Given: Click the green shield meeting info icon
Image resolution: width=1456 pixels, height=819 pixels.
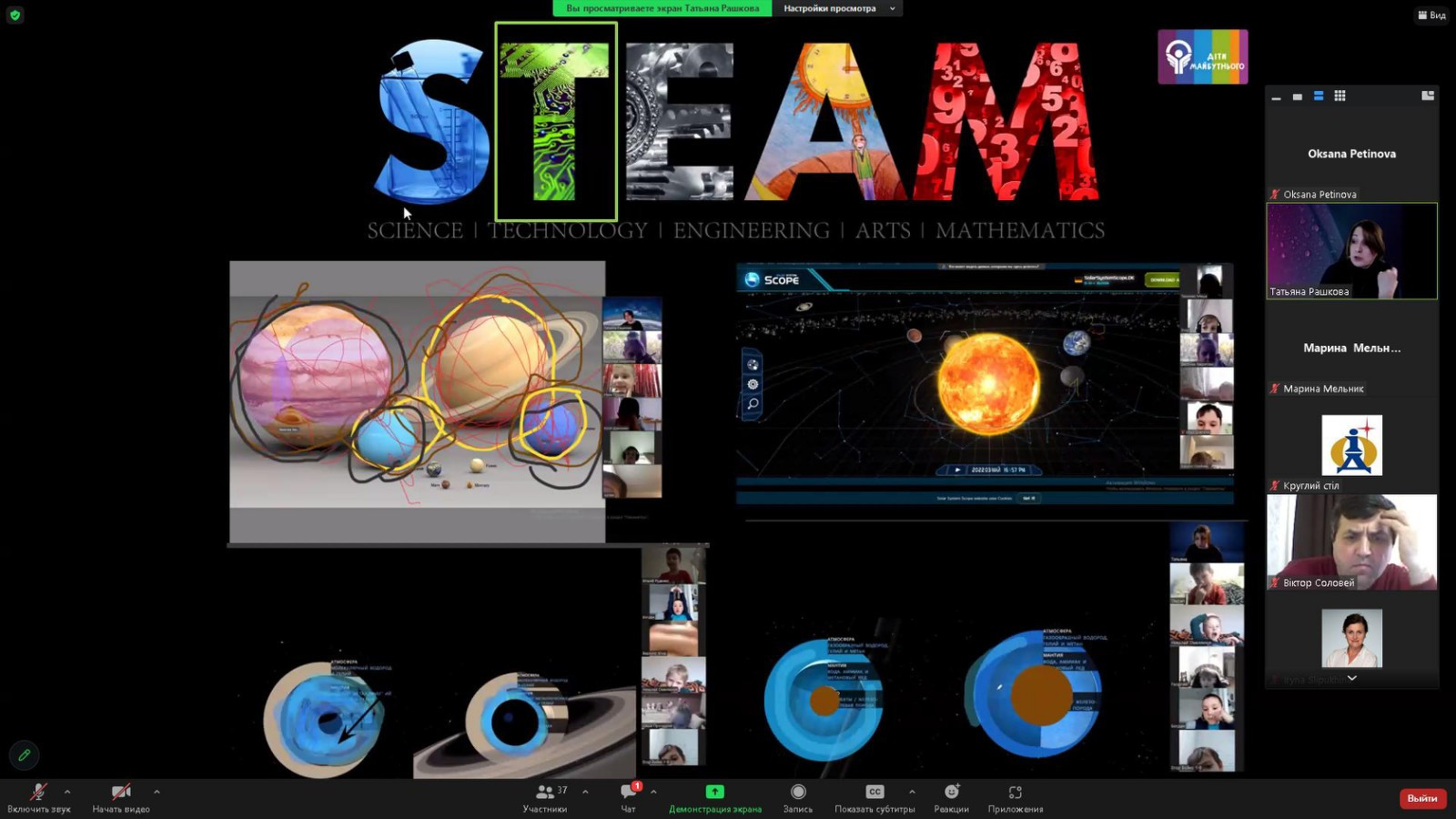Looking at the screenshot, I should click(15, 15).
